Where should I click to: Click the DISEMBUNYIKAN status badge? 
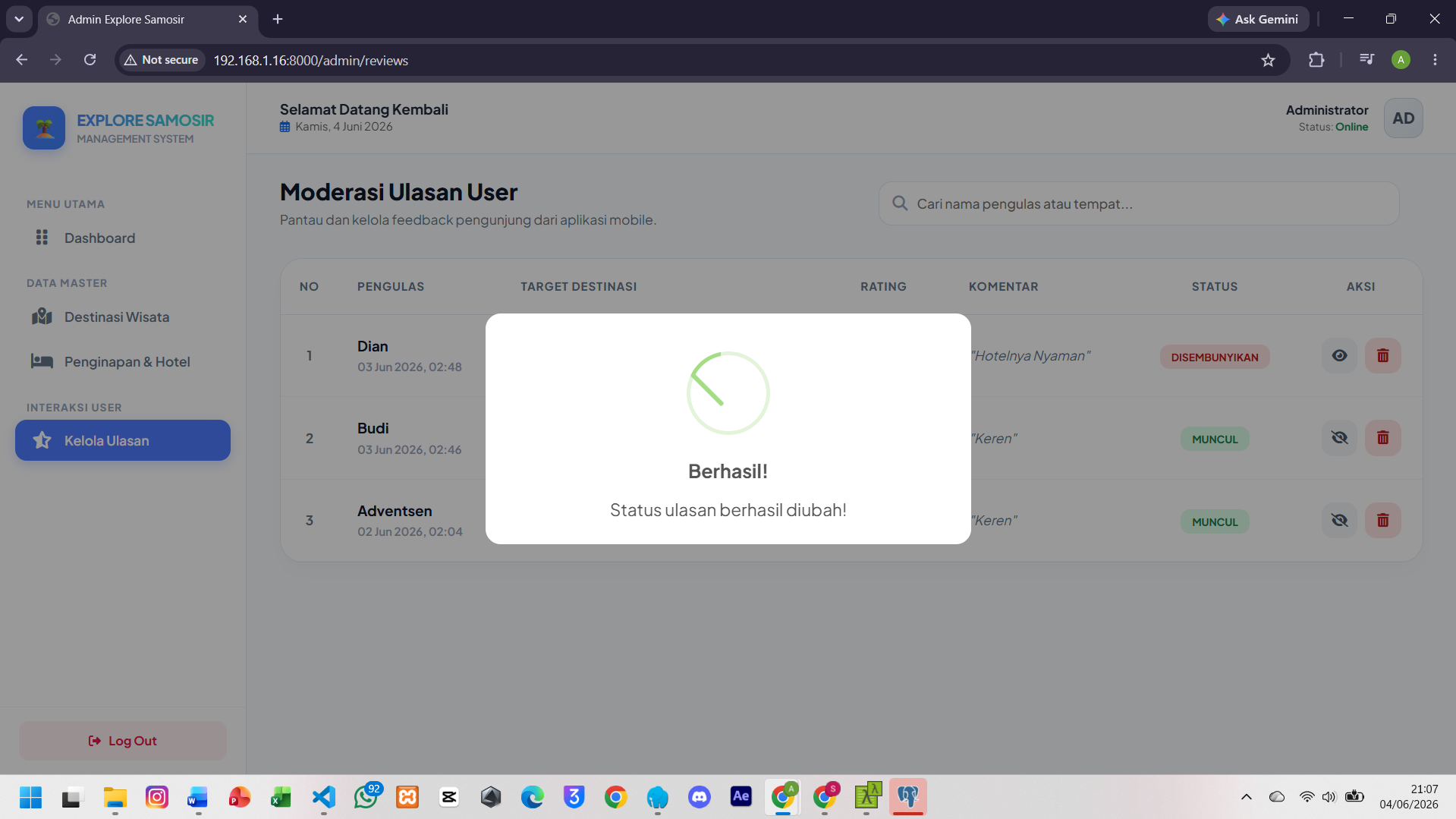1214,357
